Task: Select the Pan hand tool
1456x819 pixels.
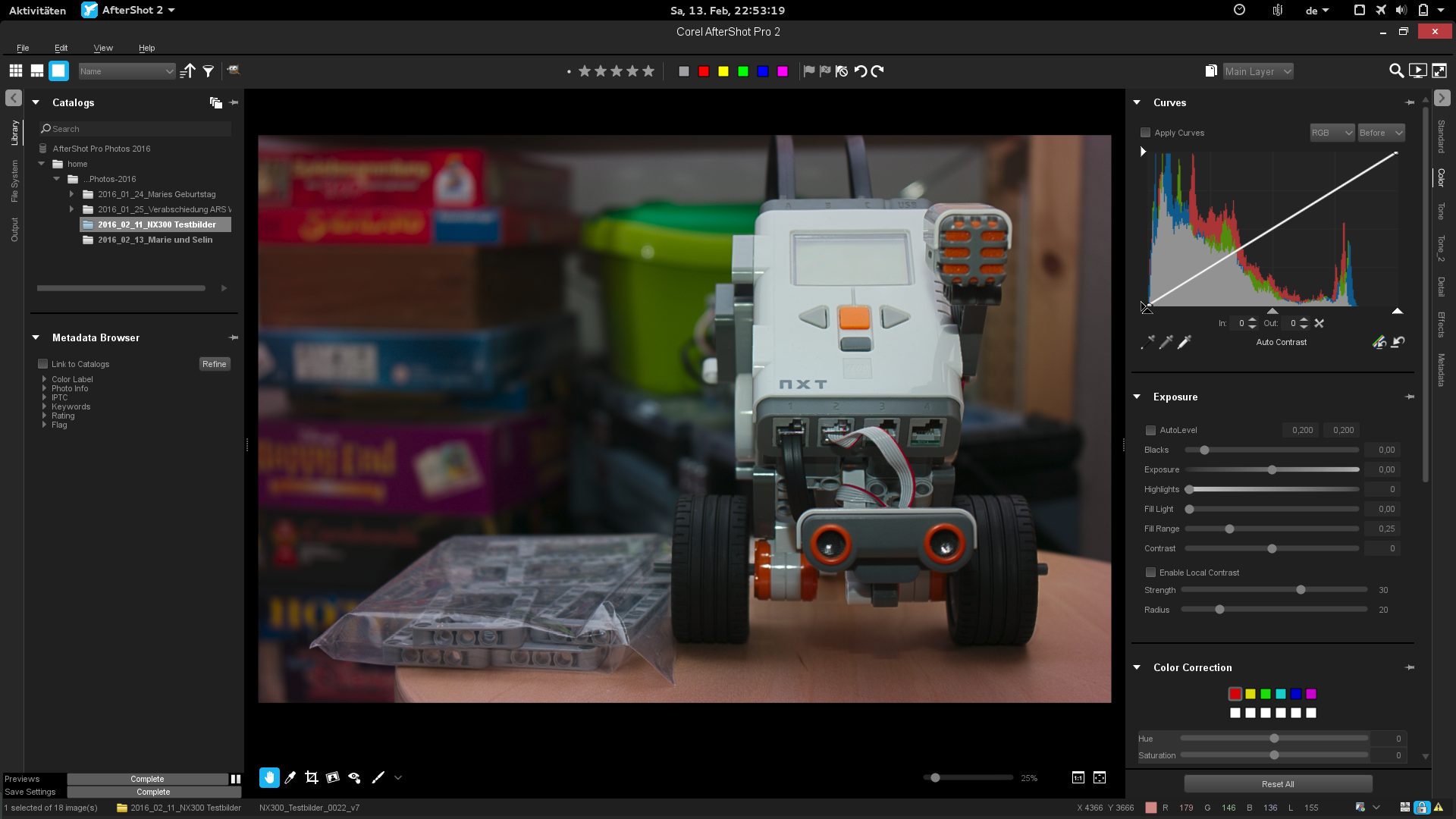Action: [x=269, y=777]
